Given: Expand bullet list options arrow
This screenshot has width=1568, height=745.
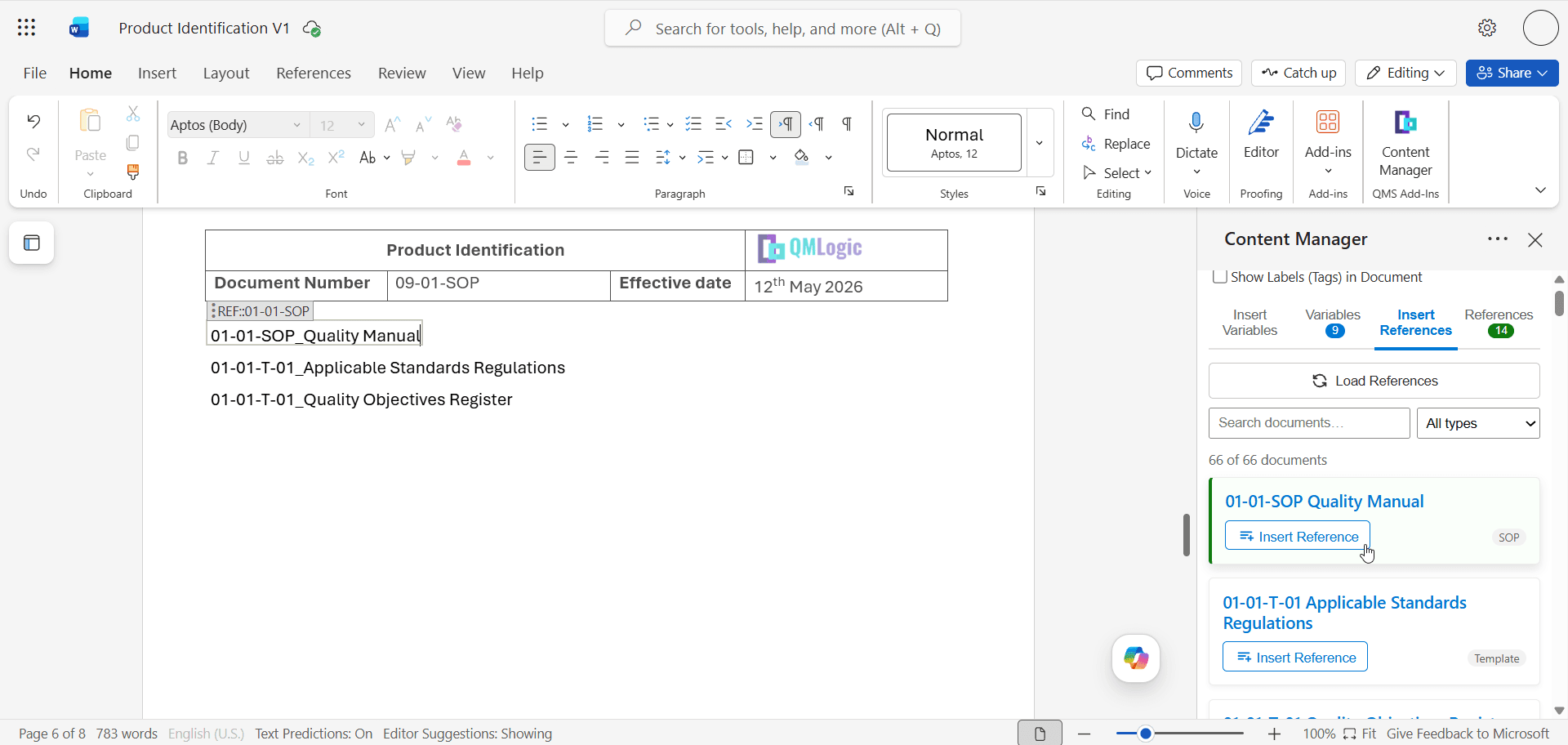Looking at the screenshot, I should [565, 125].
